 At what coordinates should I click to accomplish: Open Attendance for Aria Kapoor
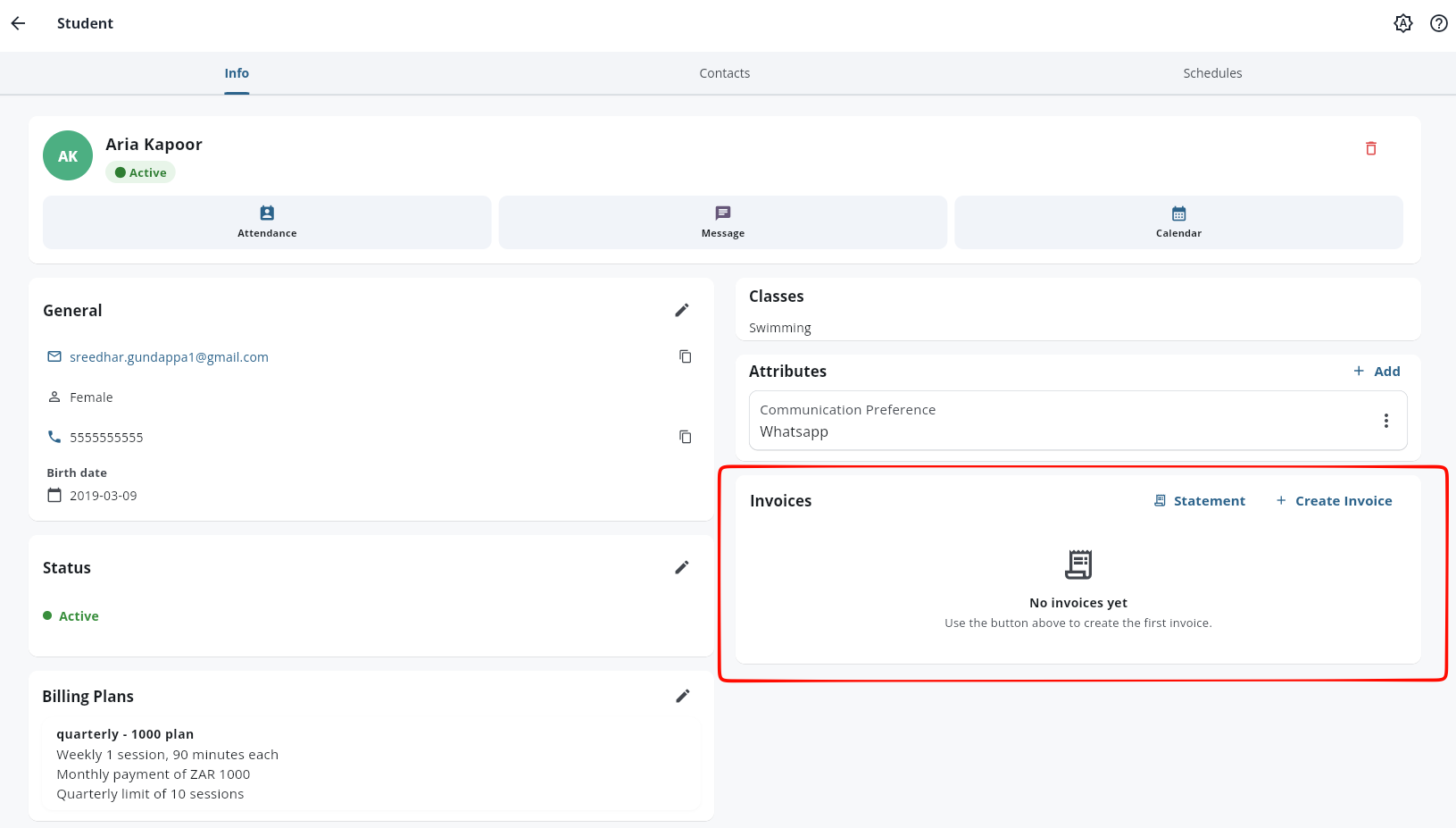(267, 222)
